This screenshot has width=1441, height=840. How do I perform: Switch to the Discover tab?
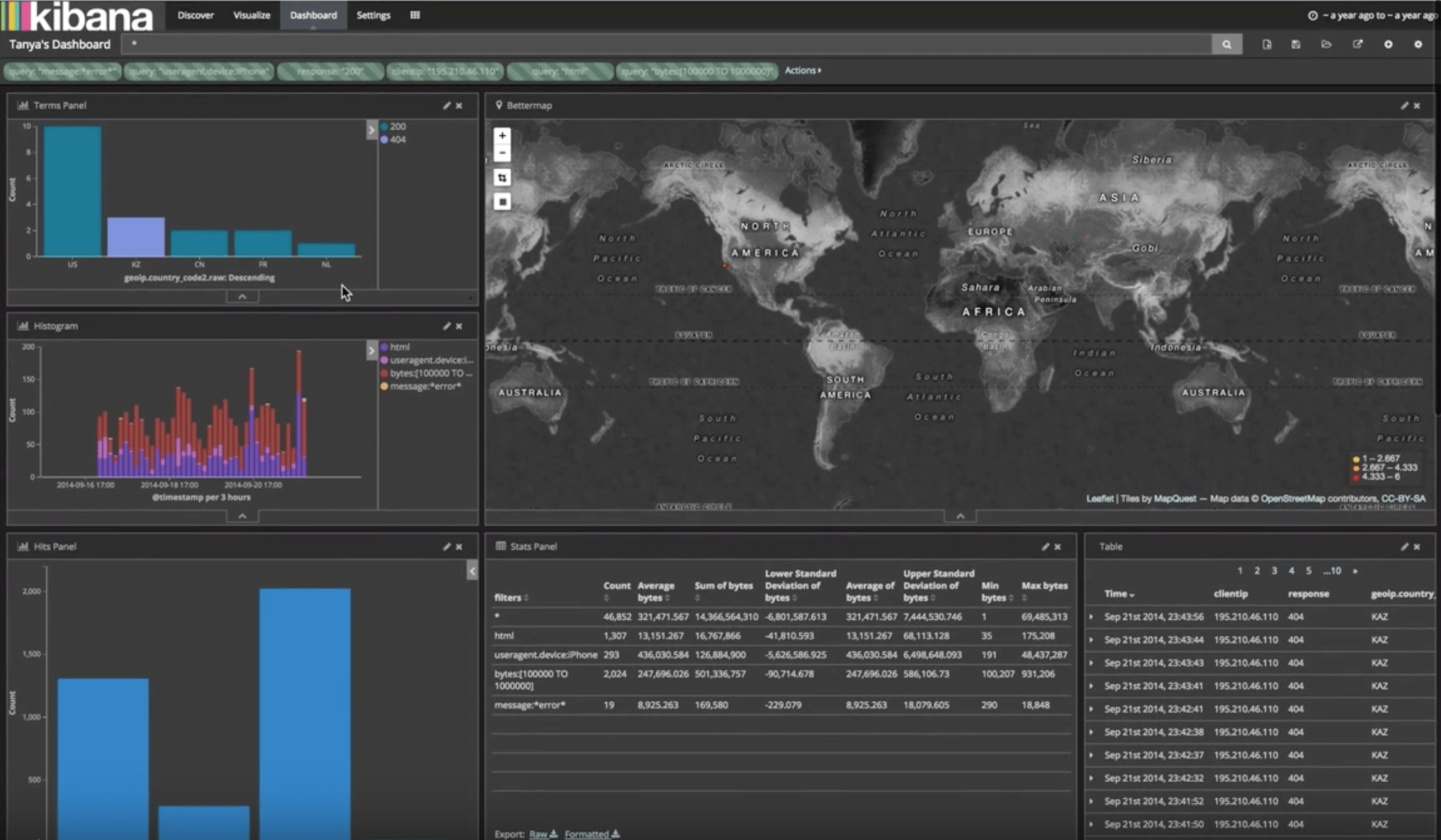point(195,15)
